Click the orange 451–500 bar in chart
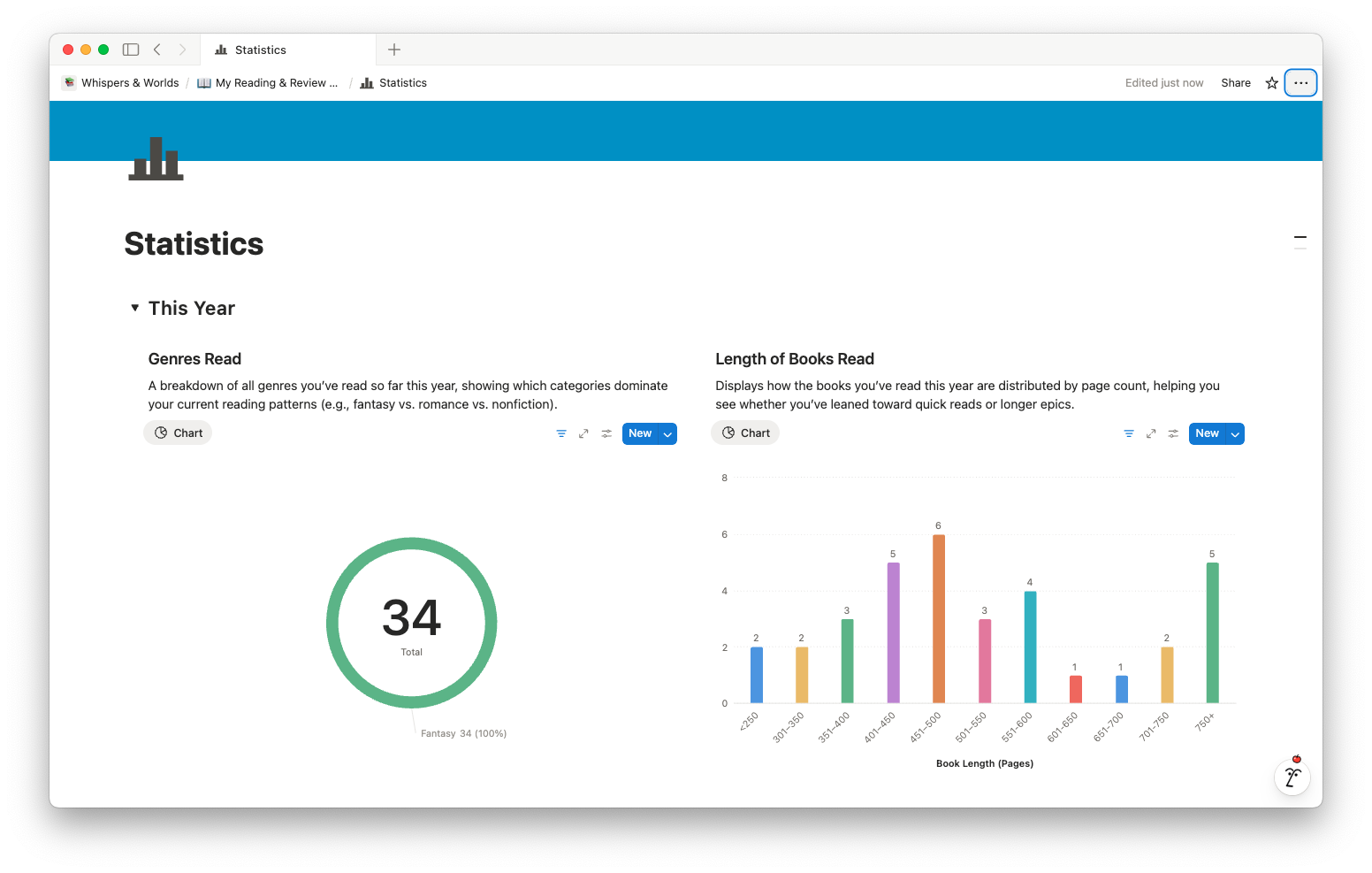The width and height of the screenshot is (1372, 873). coord(938,619)
